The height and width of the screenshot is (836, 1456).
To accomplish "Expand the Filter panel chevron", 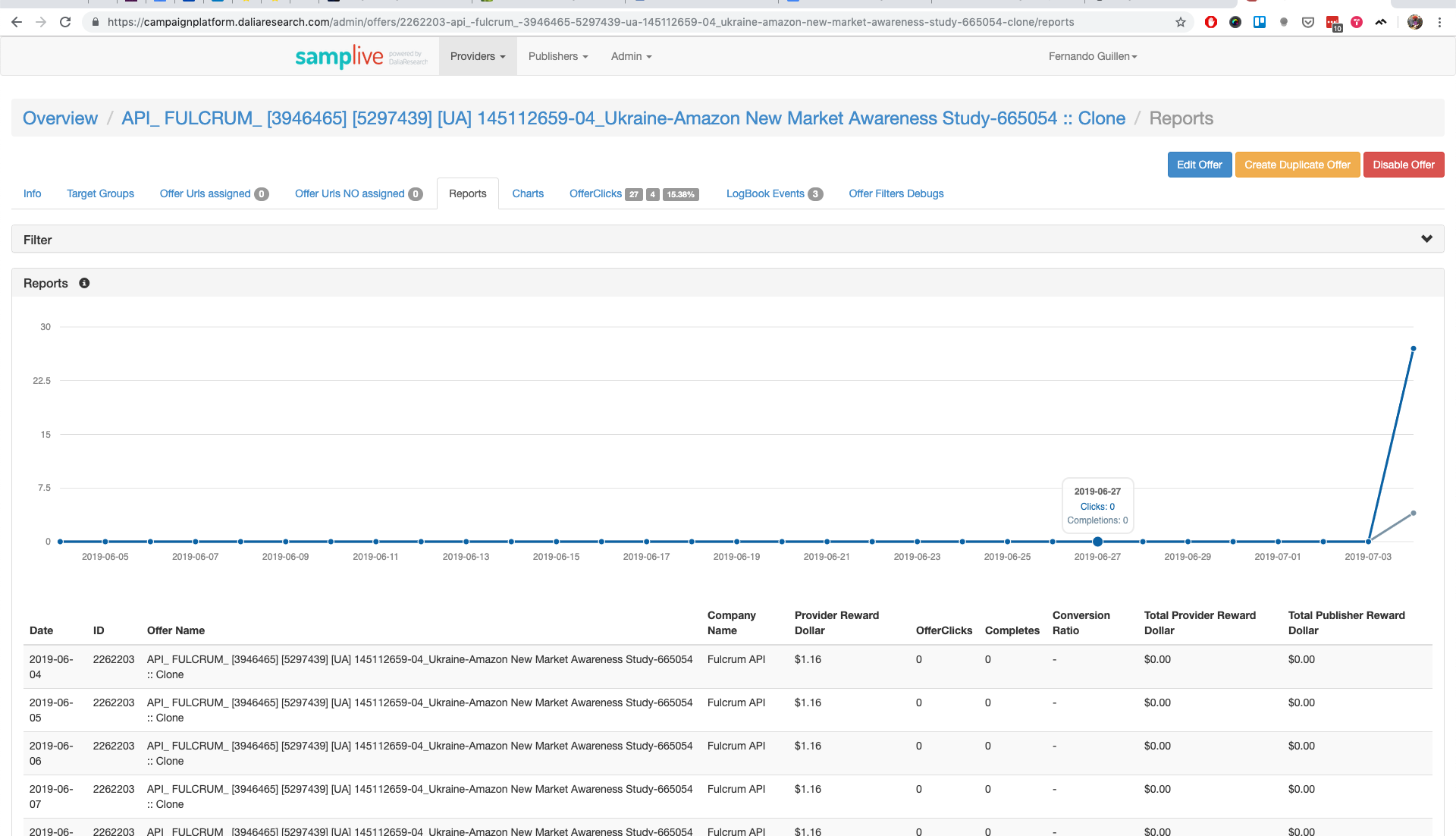I will point(1426,239).
